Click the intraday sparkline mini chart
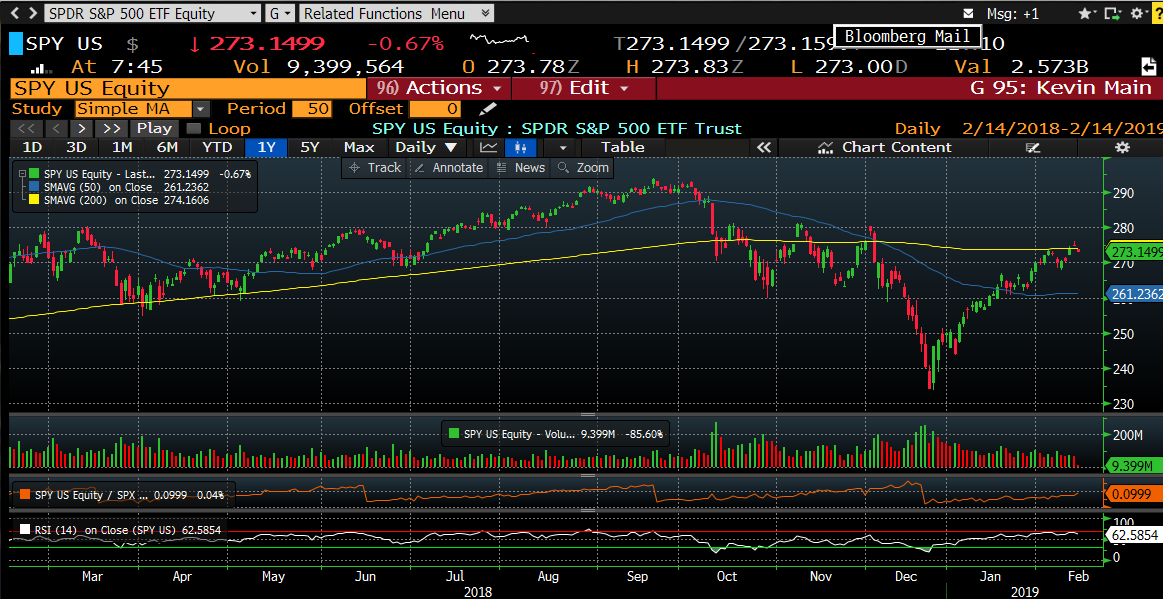1163x599 pixels. coord(500,39)
